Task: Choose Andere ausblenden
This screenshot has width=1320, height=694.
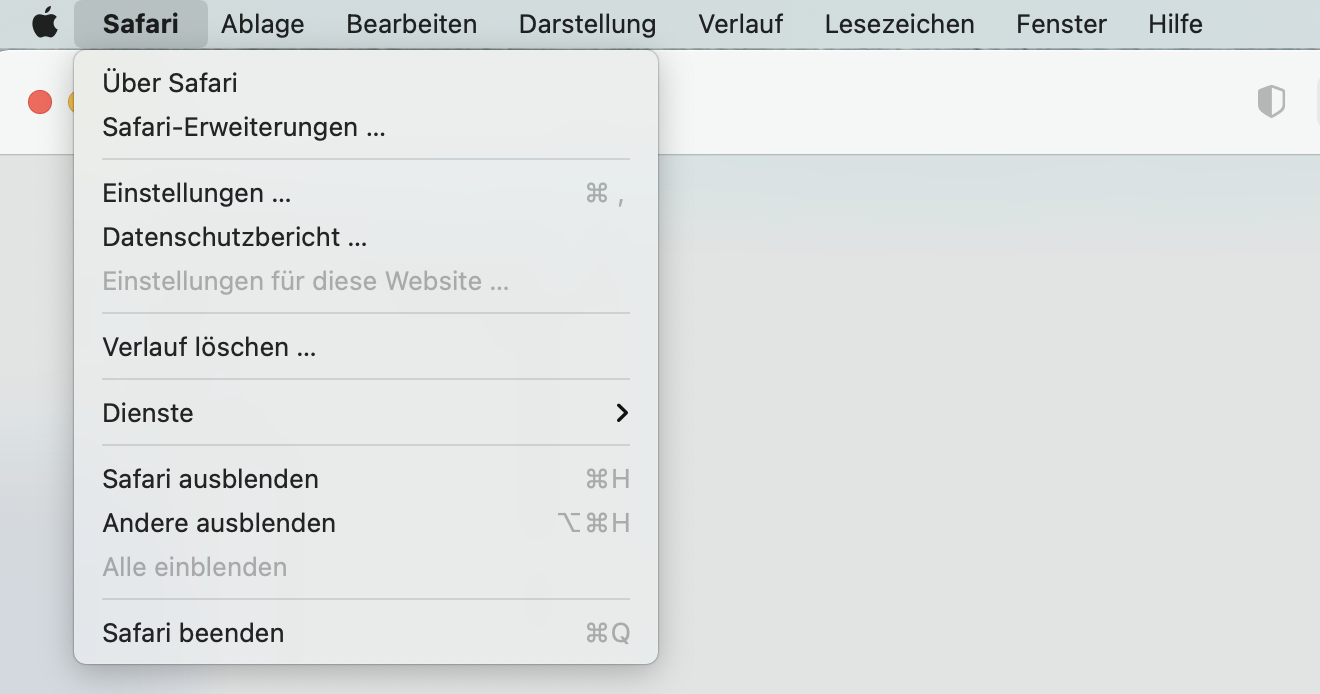Action: pos(219,523)
